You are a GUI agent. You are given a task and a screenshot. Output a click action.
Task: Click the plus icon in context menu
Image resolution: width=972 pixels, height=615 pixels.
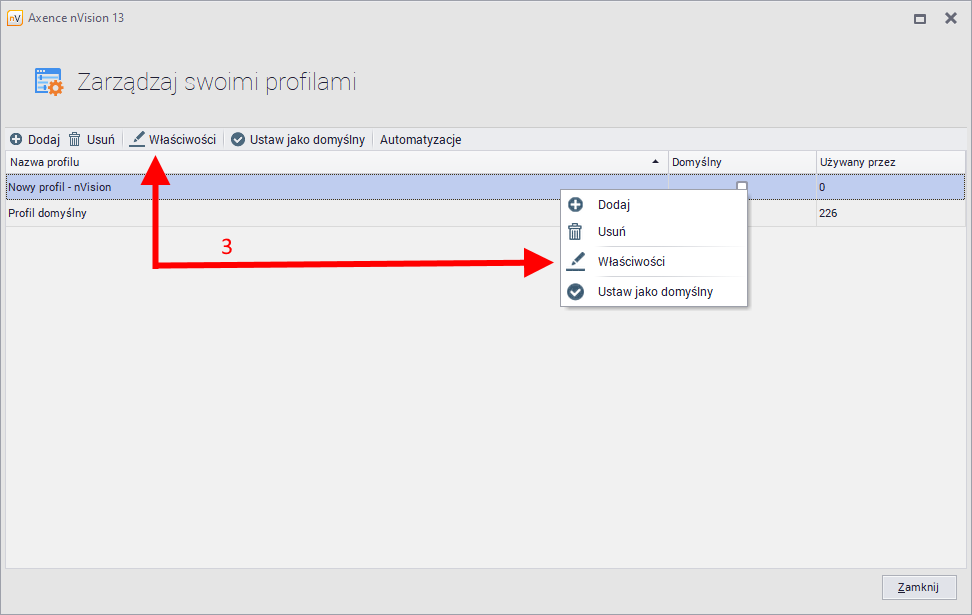[575, 205]
